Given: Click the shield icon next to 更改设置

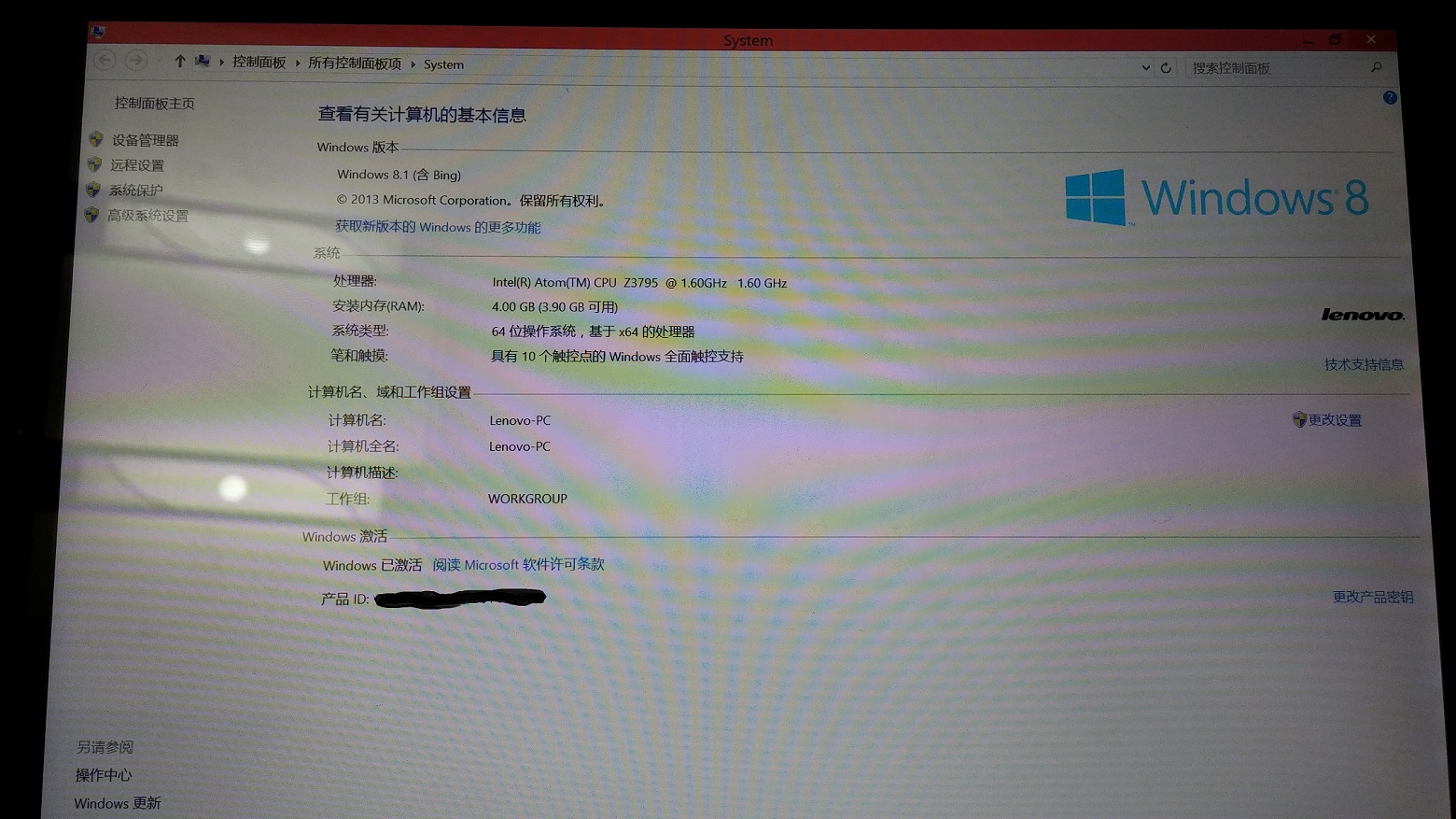Looking at the screenshot, I should pos(1298,419).
